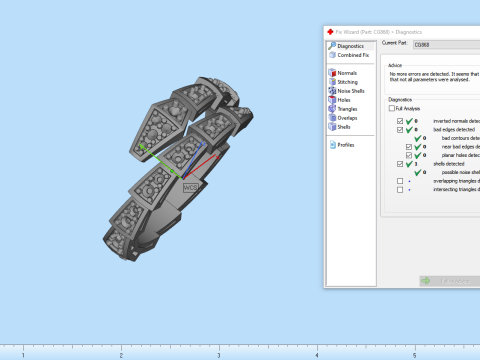
Task: Open the Noise Shells fix icon
Action: (332, 91)
